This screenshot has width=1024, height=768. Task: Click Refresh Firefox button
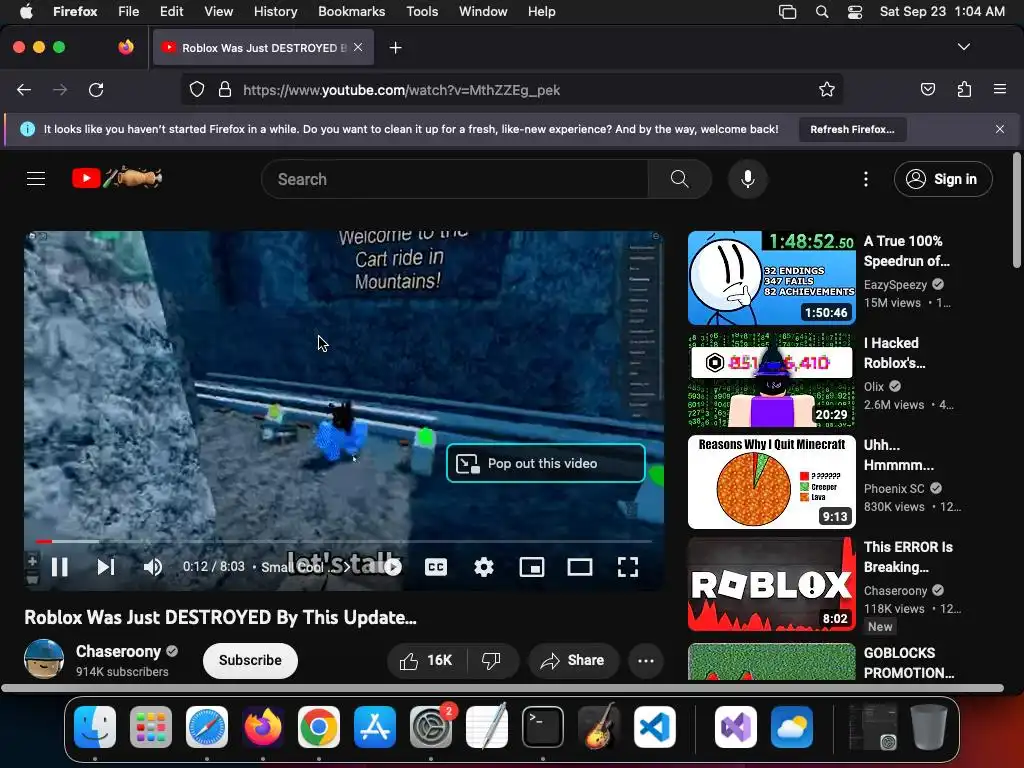[x=852, y=129]
